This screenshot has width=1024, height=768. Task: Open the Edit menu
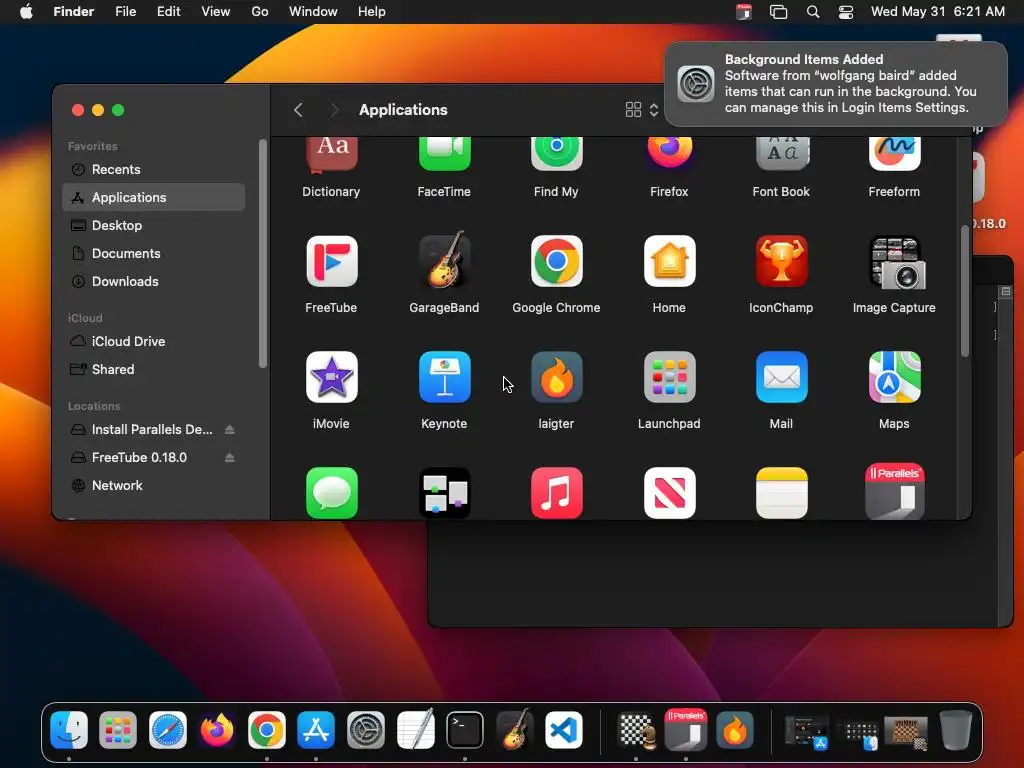pos(168,12)
